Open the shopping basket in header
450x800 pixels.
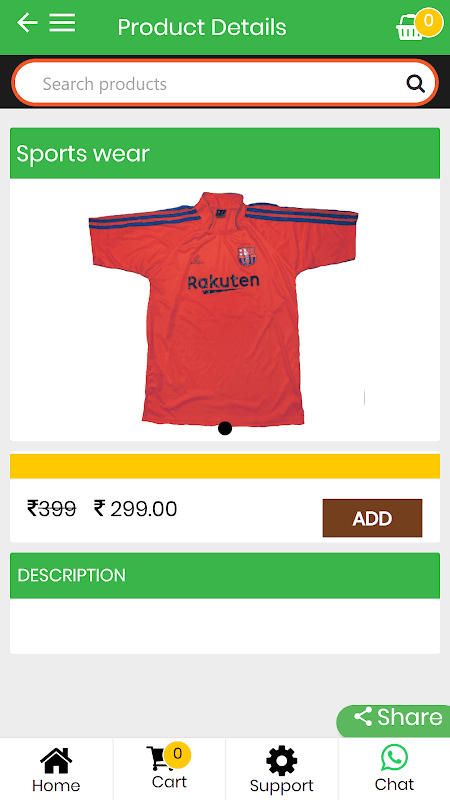click(x=410, y=28)
